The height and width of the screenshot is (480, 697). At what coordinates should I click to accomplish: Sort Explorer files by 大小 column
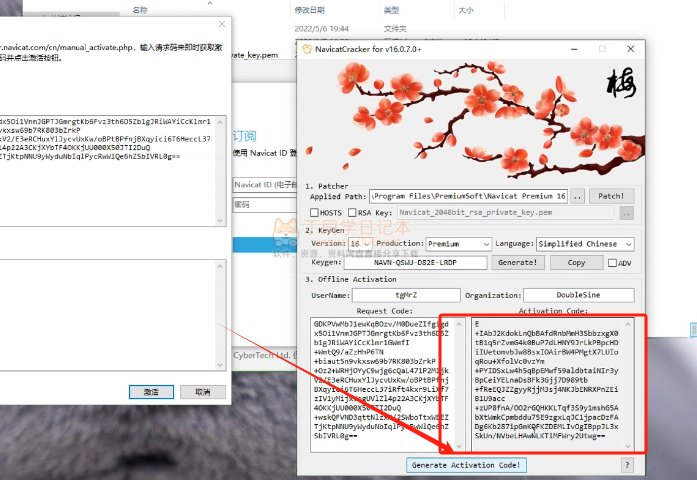[466, 10]
